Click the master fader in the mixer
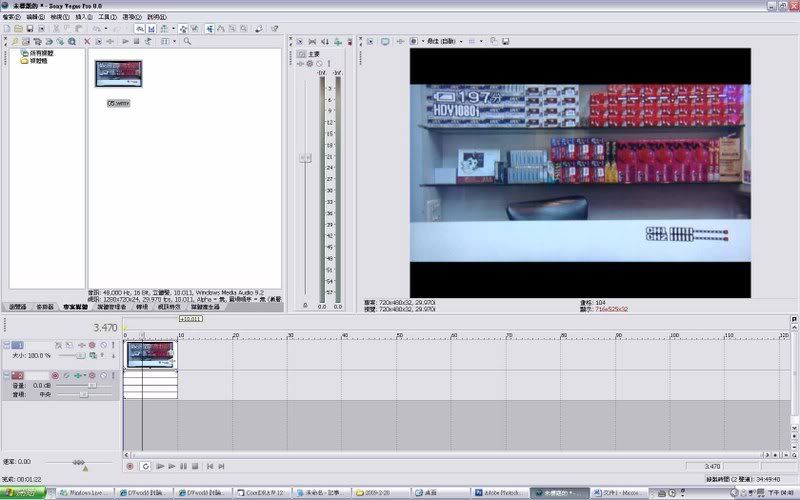The image size is (800, 500). 305,158
